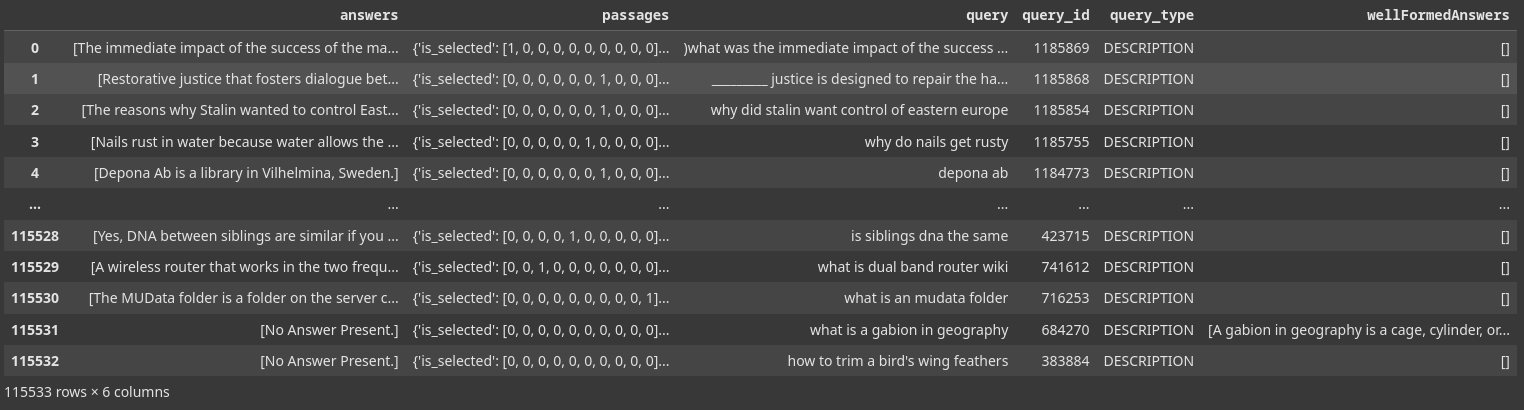1524x410 pixels.
Task: Click query 'what is dual band router wiki'
Action: pos(912,267)
